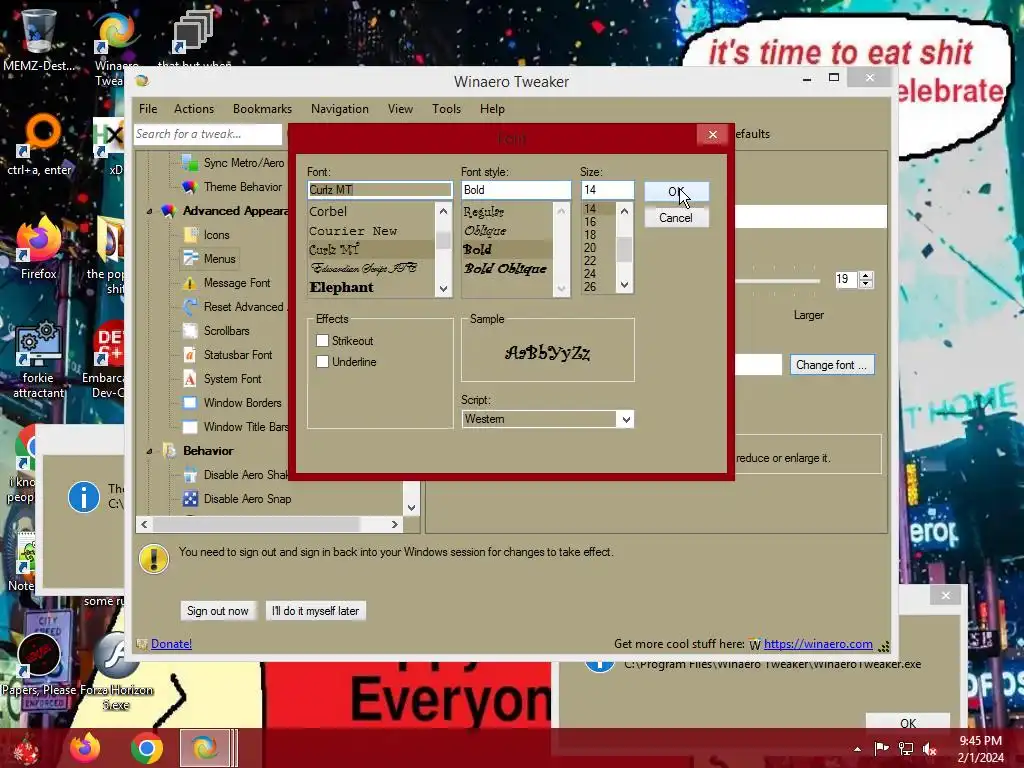Open the Actions menu
The height and width of the screenshot is (768, 1024).
(x=194, y=109)
